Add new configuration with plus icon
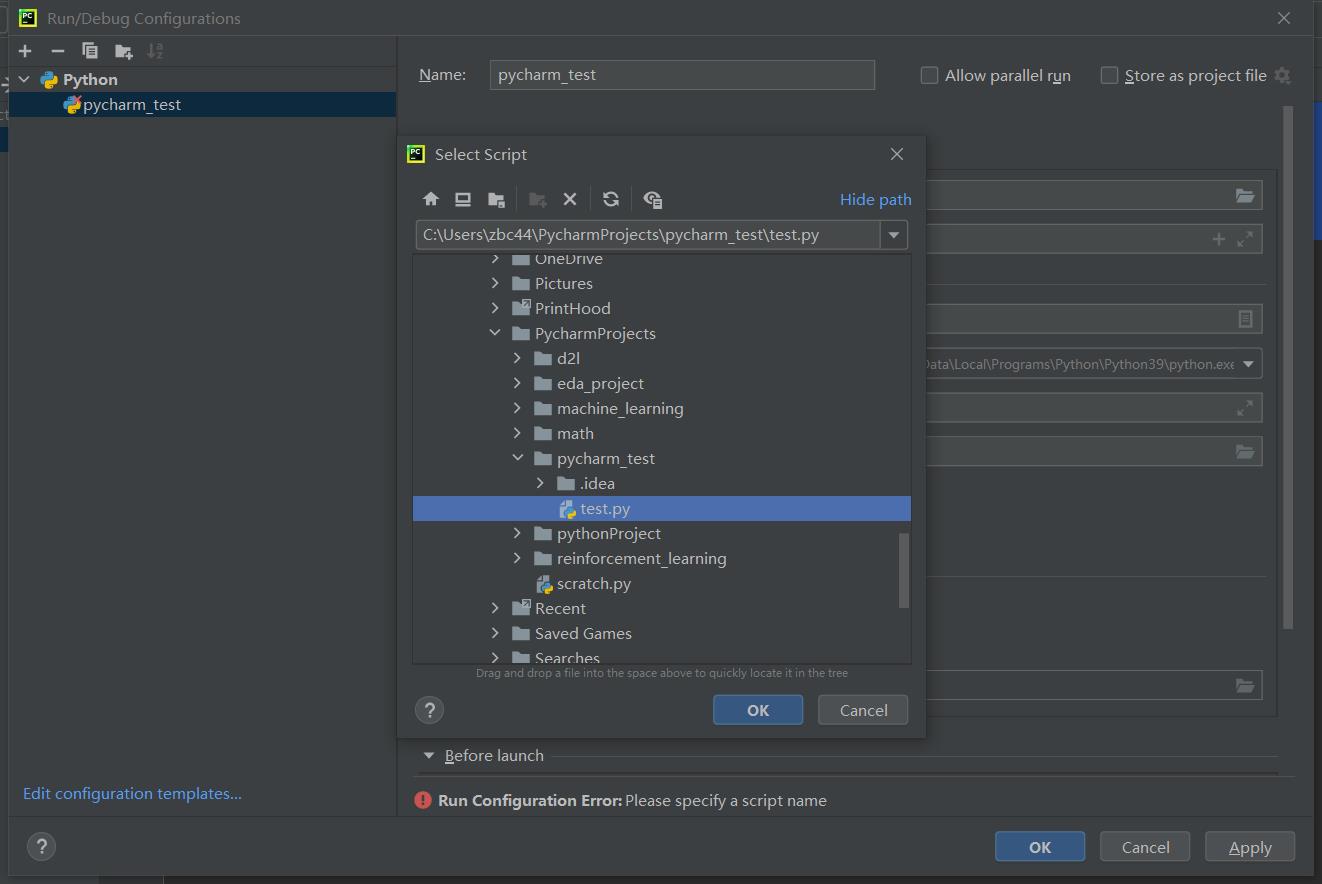1322x884 pixels. (25, 51)
